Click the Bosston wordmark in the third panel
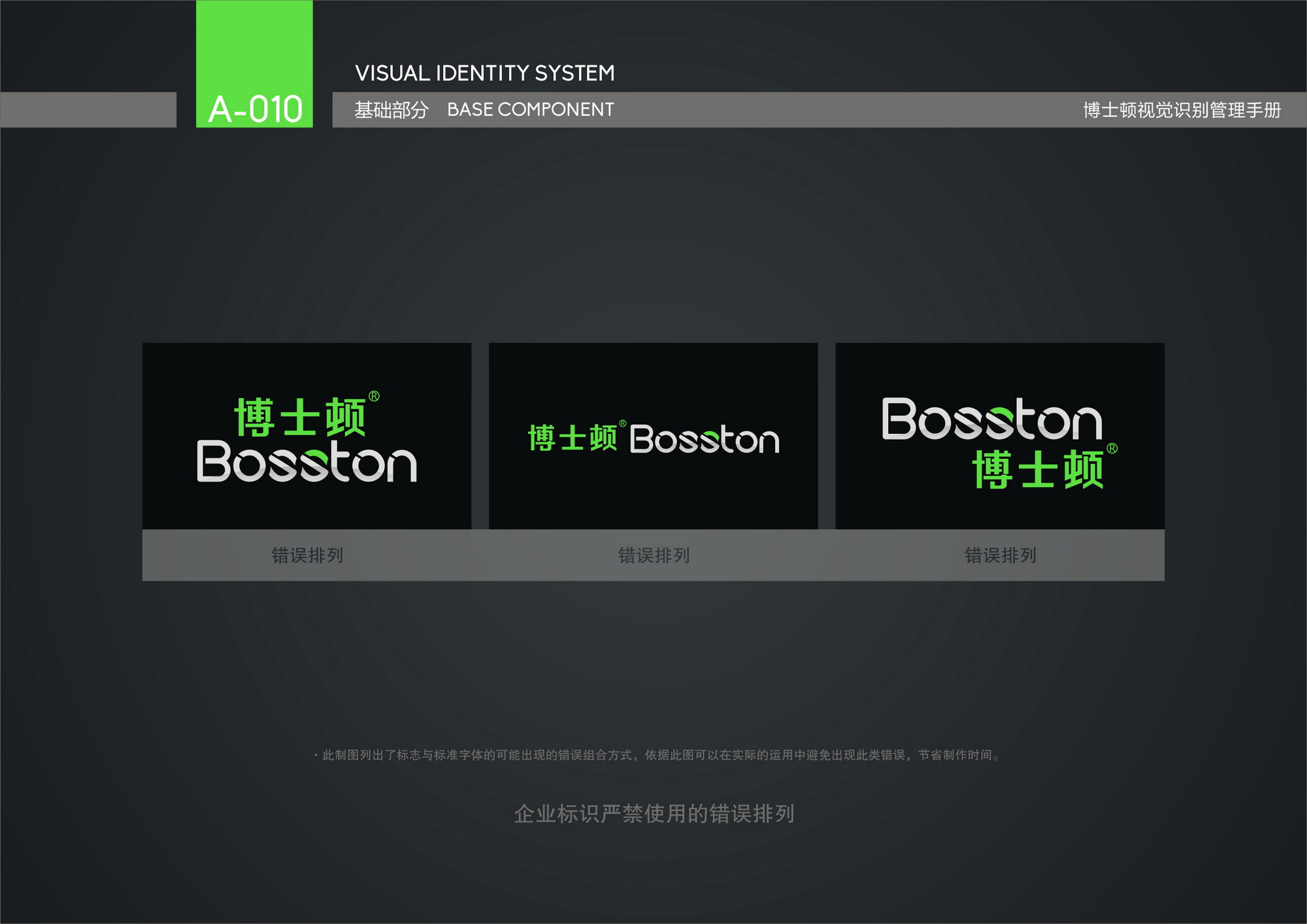The width and height of the screenshot is (1307, 924). click(992, 419)
